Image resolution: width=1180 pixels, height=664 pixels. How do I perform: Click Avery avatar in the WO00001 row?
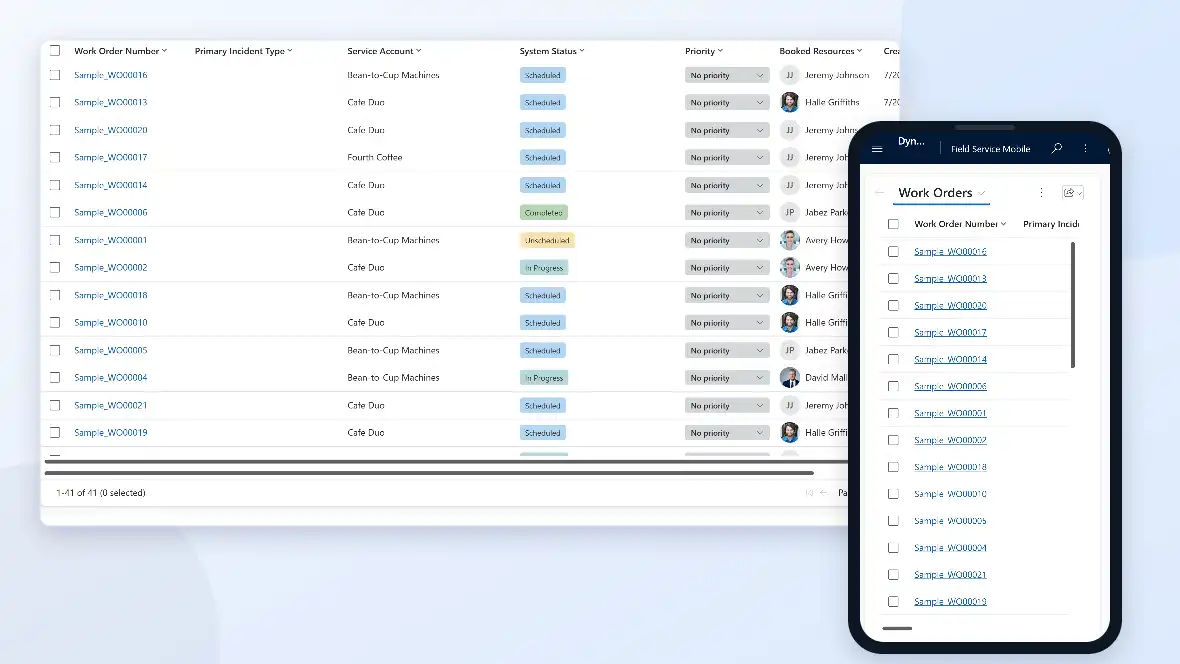tap(789, 240)
